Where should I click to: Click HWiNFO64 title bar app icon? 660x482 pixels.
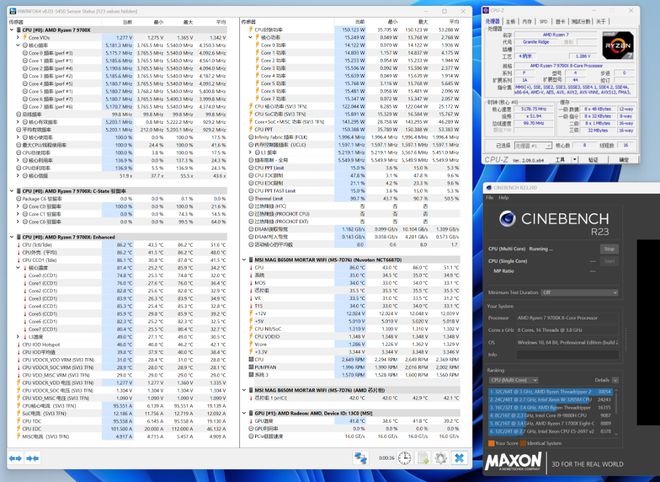(x=13, y=11)
